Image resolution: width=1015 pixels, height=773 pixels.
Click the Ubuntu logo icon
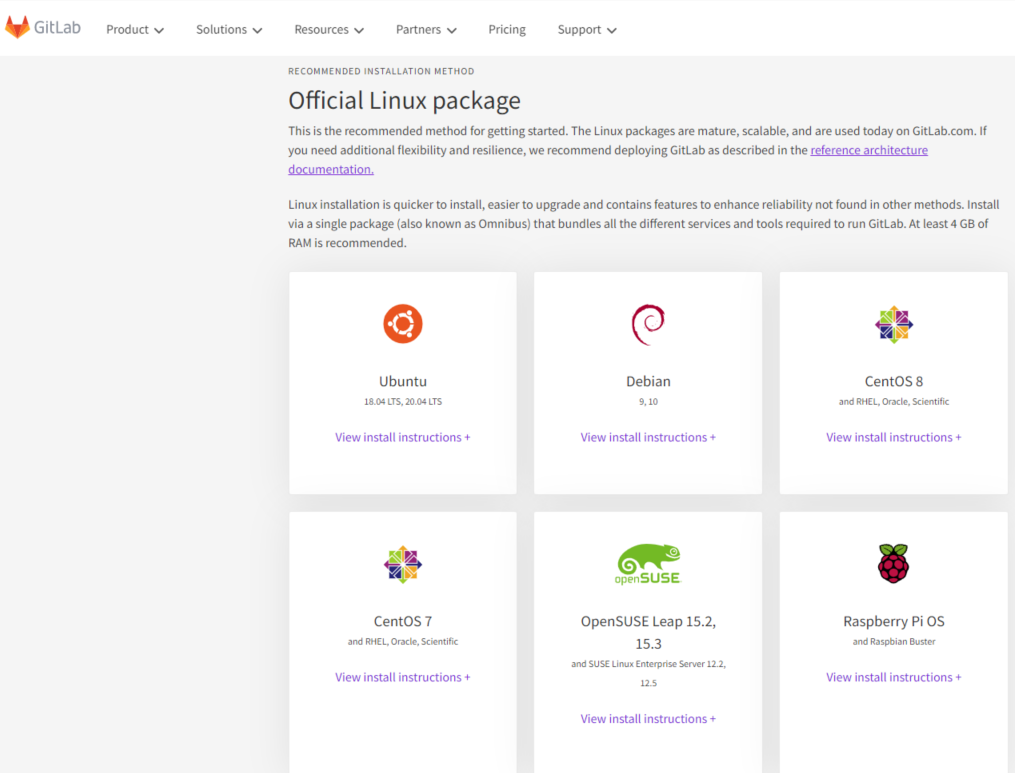pyautogui.click(x=403, y=324)
